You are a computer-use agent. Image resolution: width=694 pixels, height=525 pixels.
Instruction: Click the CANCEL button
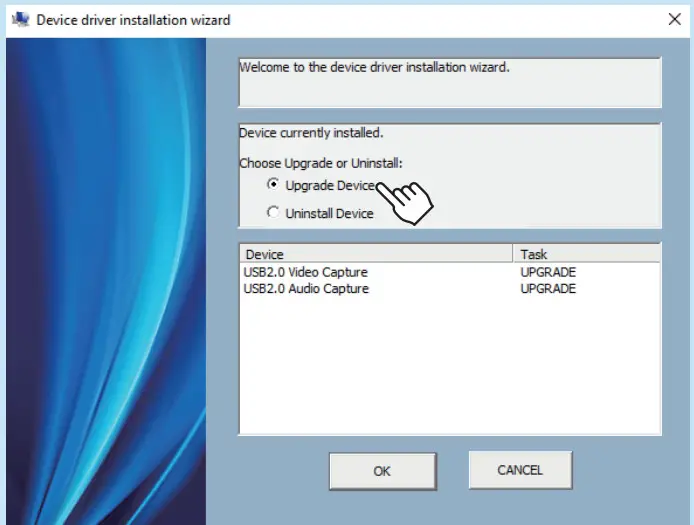coord(520,470)
